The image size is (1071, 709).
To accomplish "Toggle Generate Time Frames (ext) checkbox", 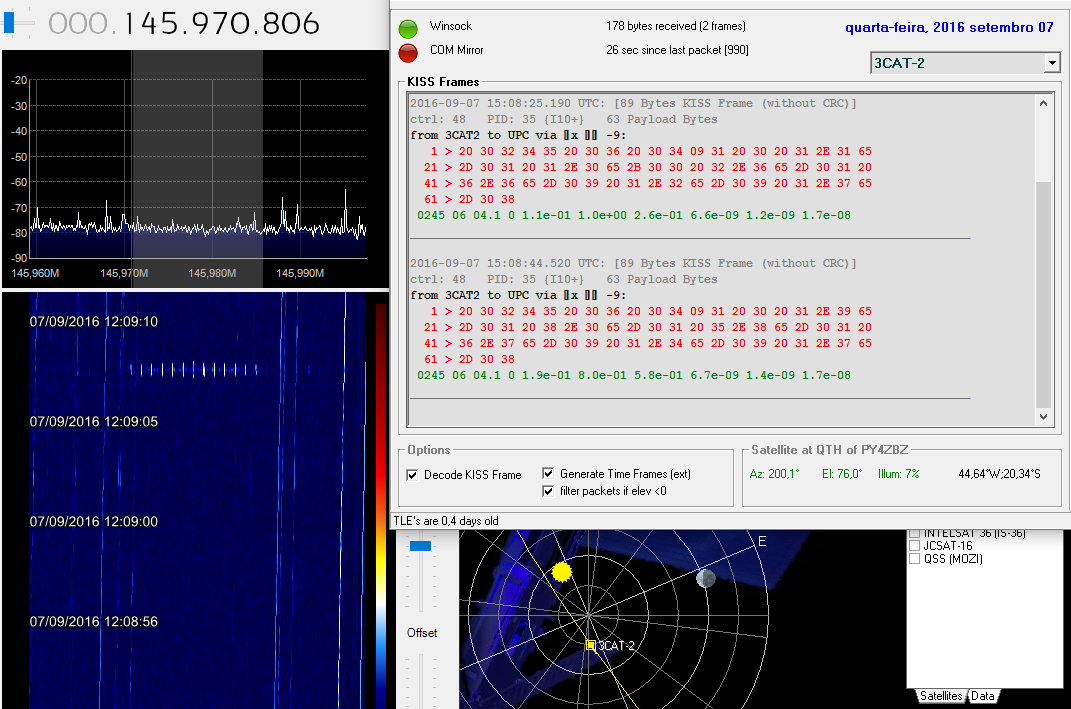I will click(548, 473).
